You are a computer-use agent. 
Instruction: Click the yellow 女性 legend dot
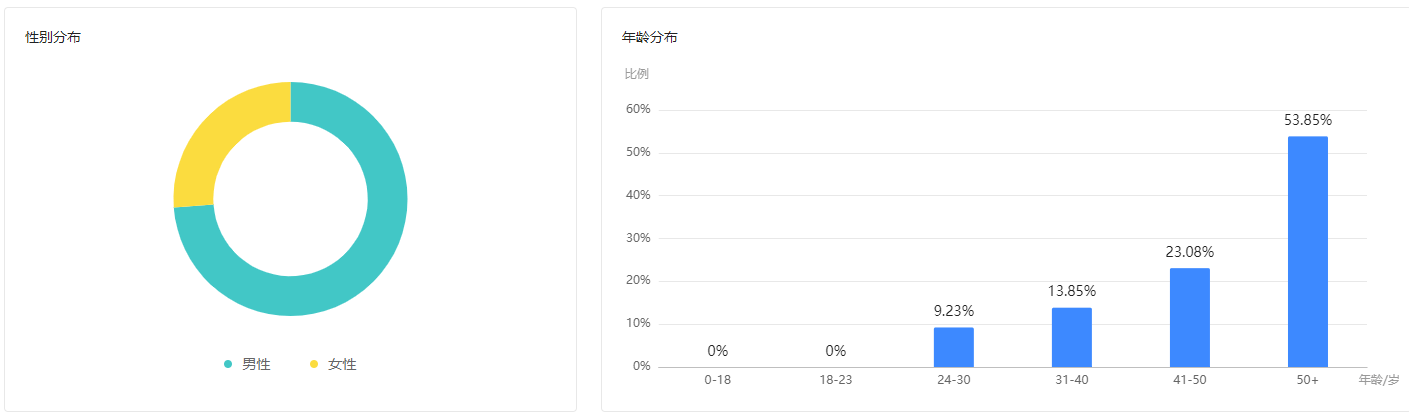(x=314, y=364)
